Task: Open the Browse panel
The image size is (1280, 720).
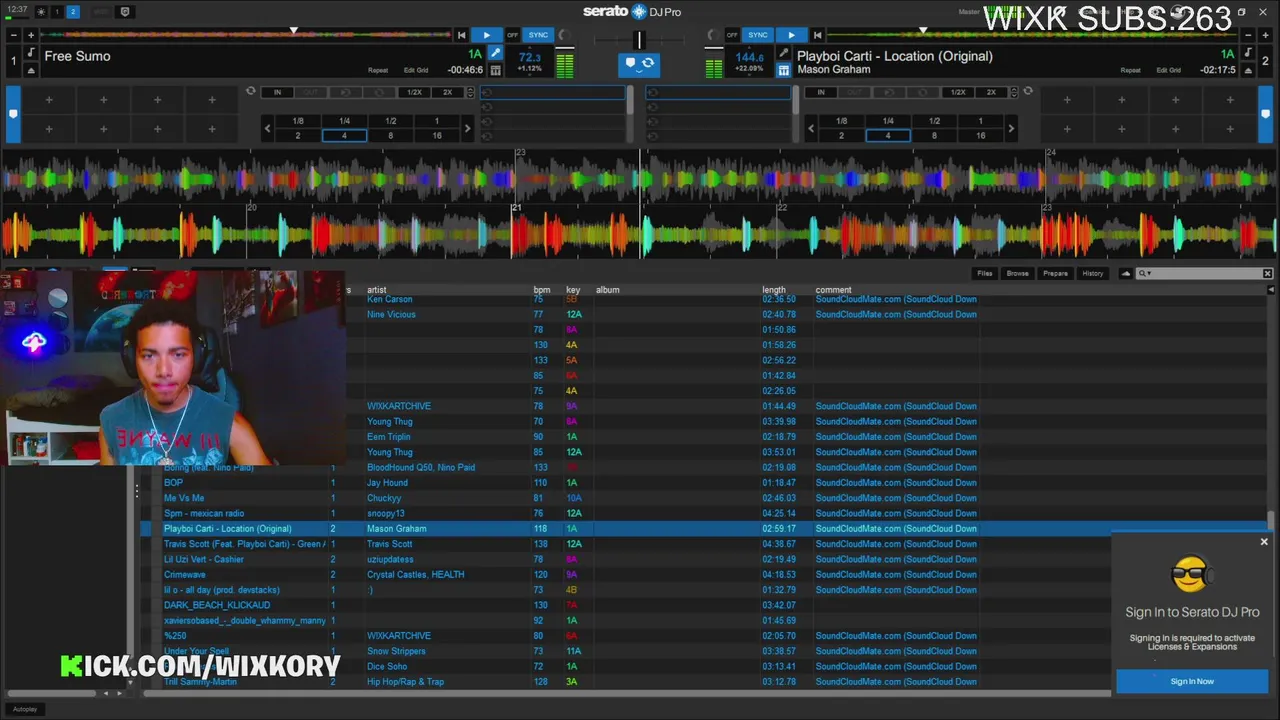Action: point(1017,273)
